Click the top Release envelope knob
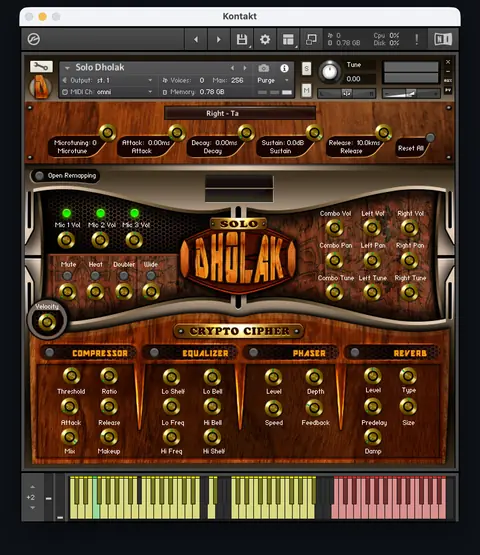This screenshot has width=480, height=555. click(384, 133)
